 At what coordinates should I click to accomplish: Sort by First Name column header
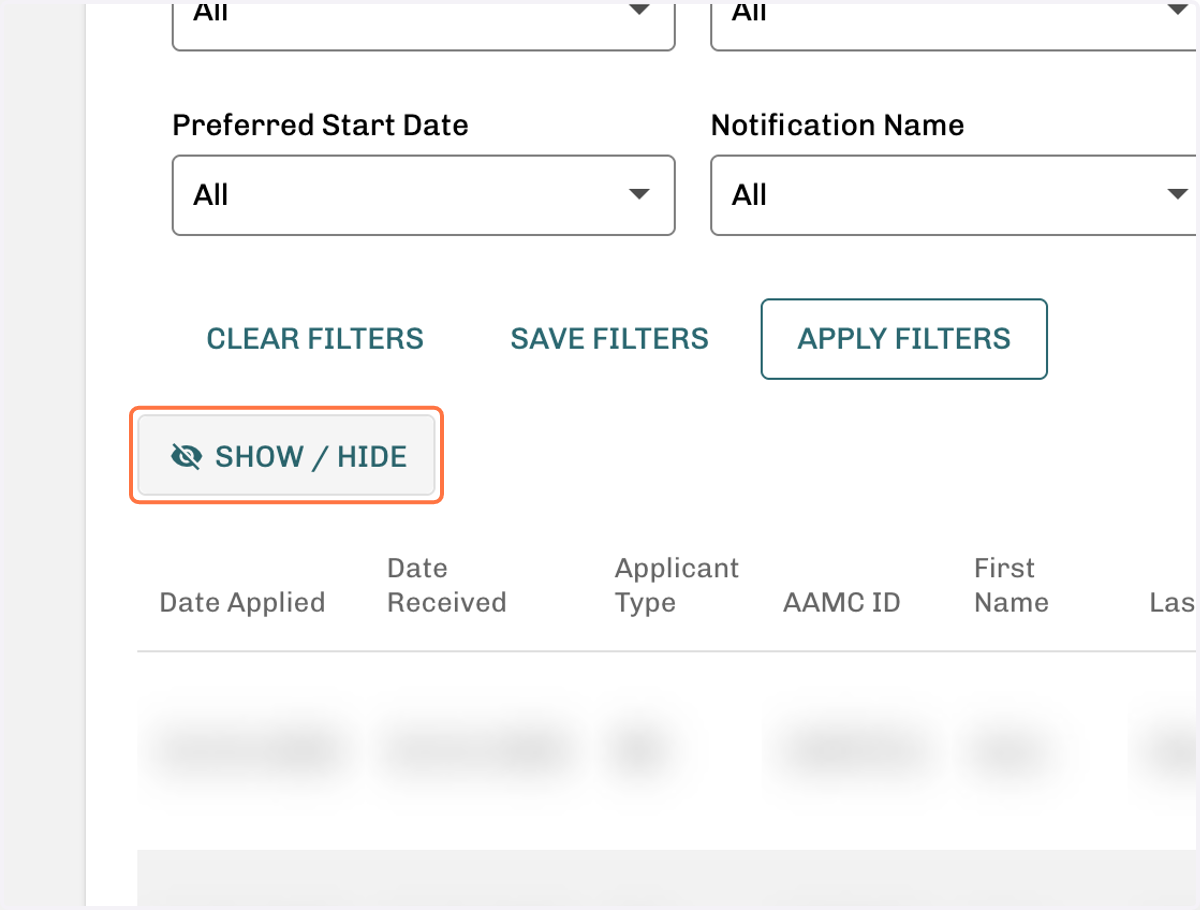[1011, 585]
